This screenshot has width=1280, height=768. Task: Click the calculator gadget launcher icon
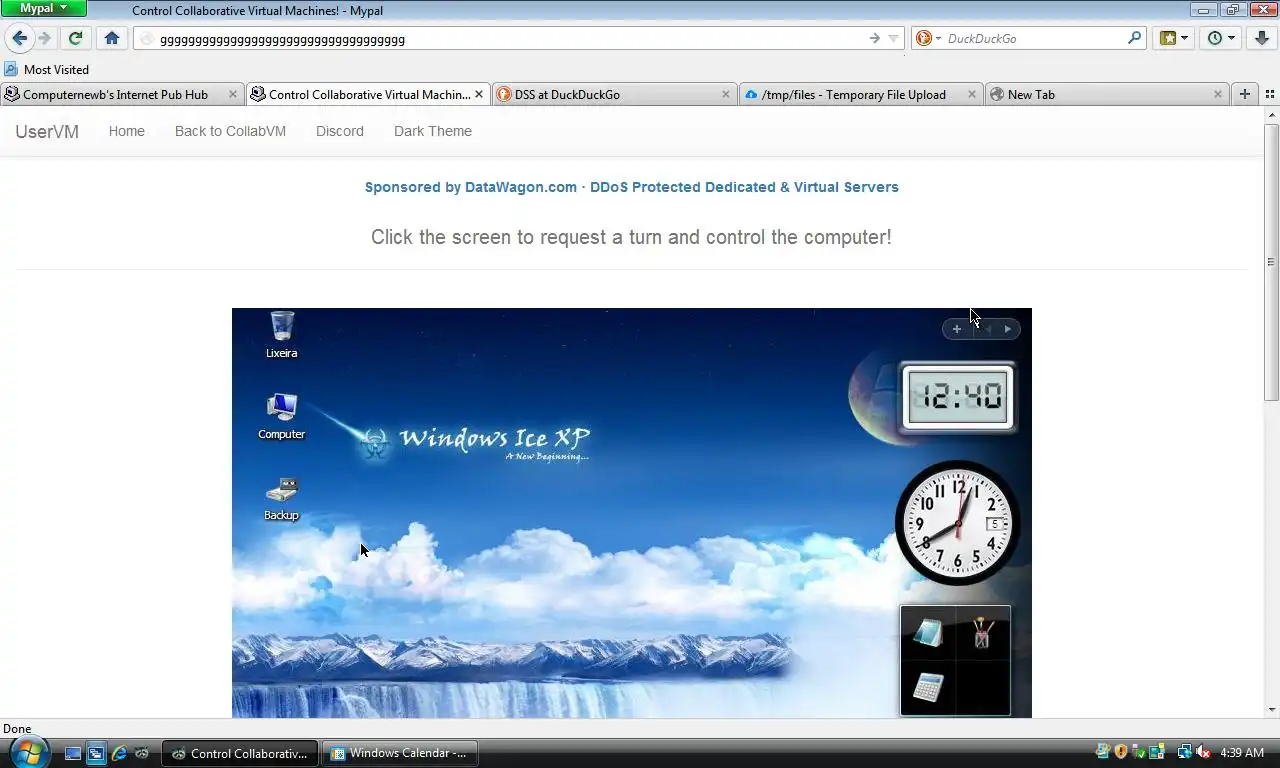pyautogui.click(x=929, y=686)
